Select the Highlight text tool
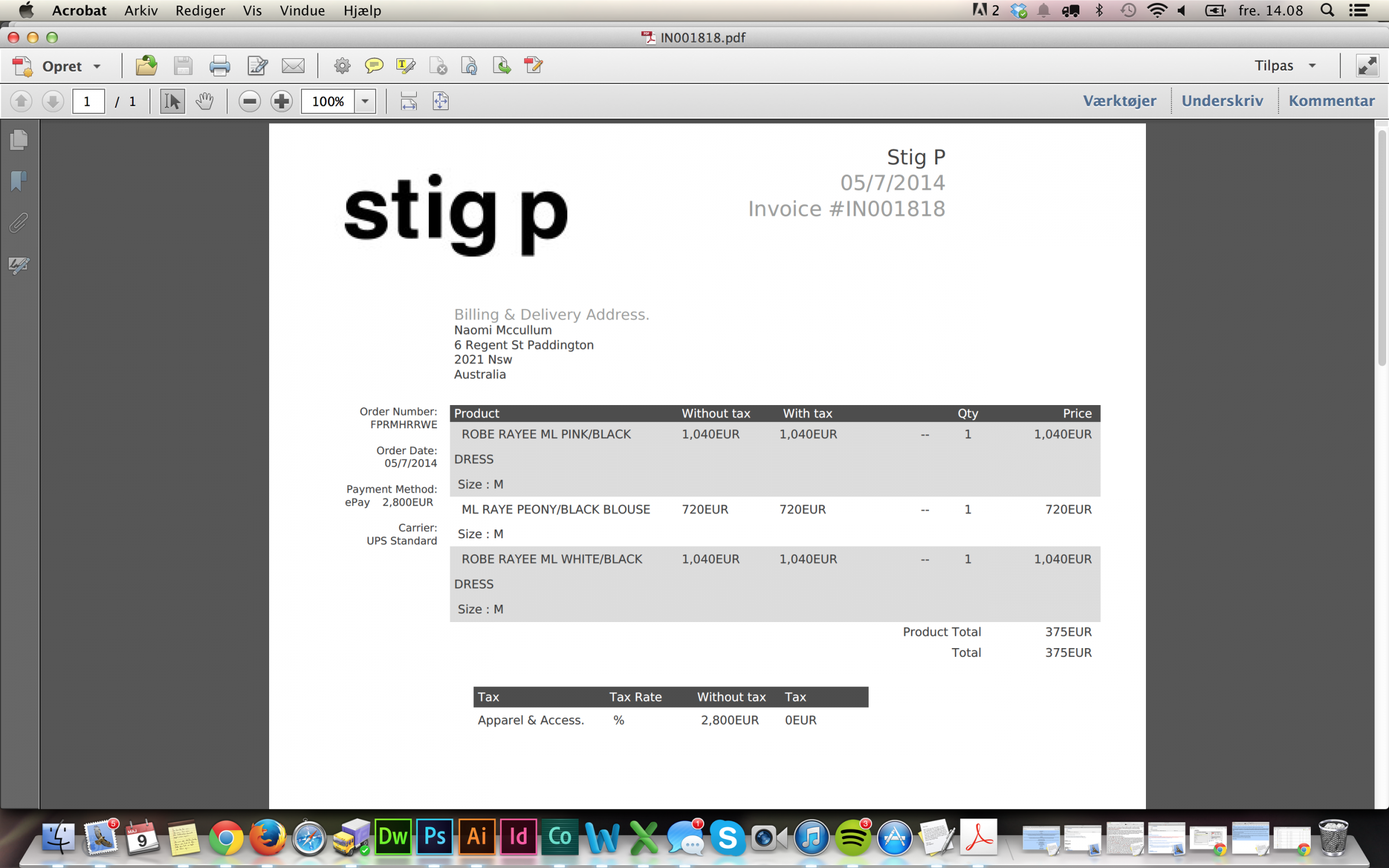 (x=405, y=66)
